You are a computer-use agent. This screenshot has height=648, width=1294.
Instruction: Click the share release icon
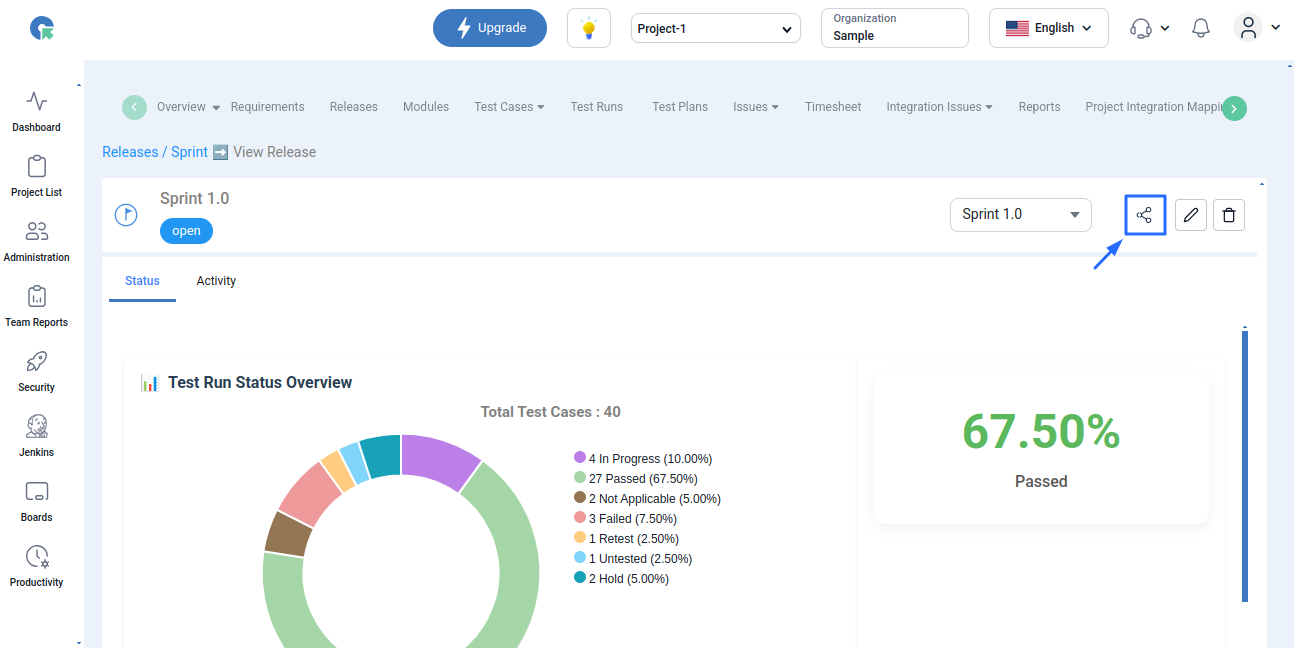pos(1145,215)
